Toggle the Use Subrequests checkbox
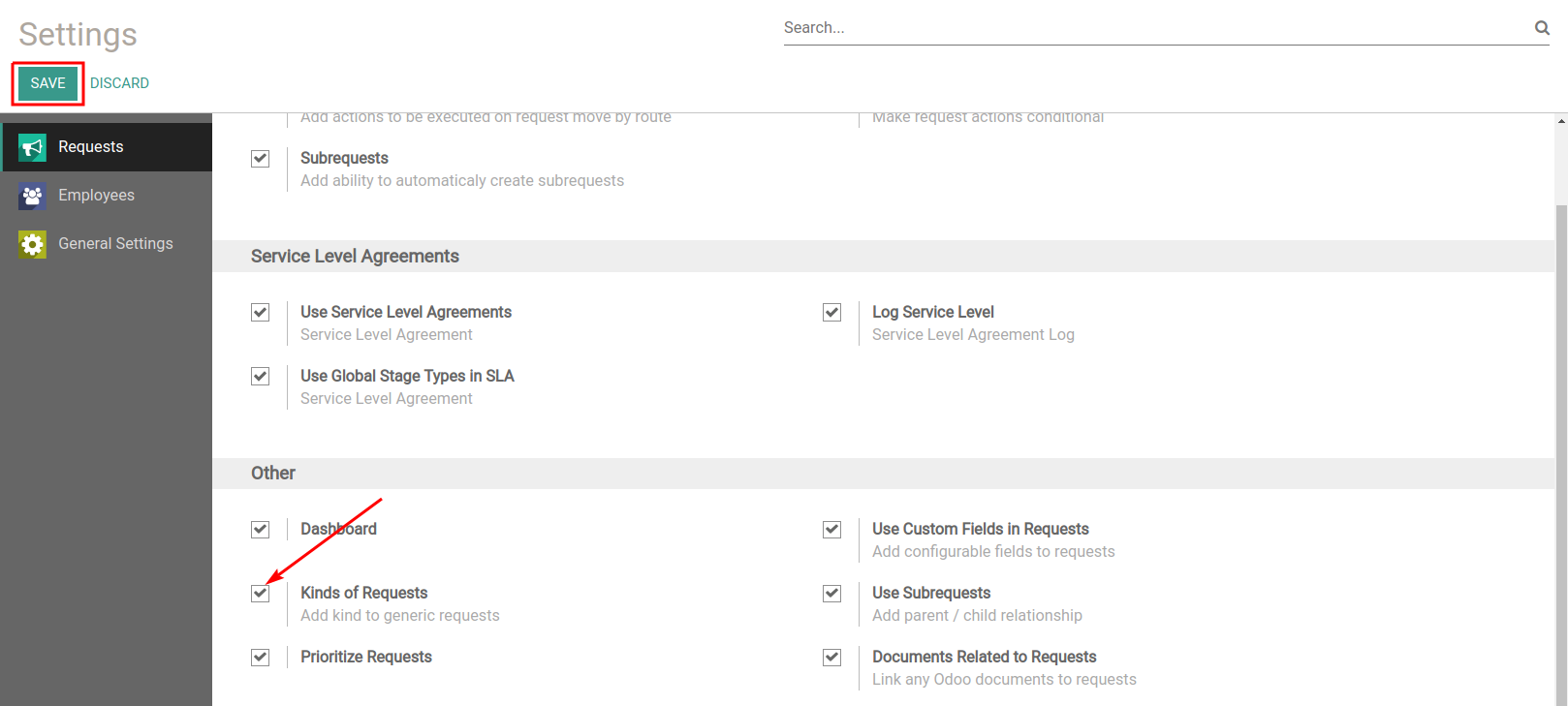This screenshot has height=706, width=1568. [x=831, y=593]
